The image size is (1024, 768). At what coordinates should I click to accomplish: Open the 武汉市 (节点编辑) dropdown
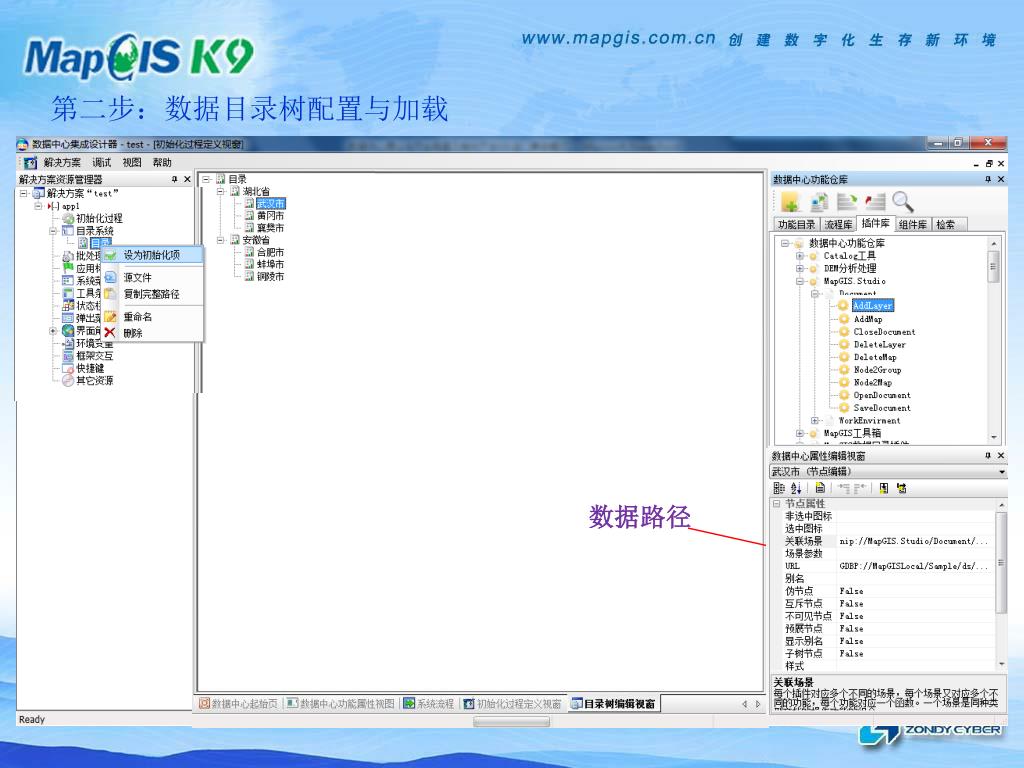1001,472
